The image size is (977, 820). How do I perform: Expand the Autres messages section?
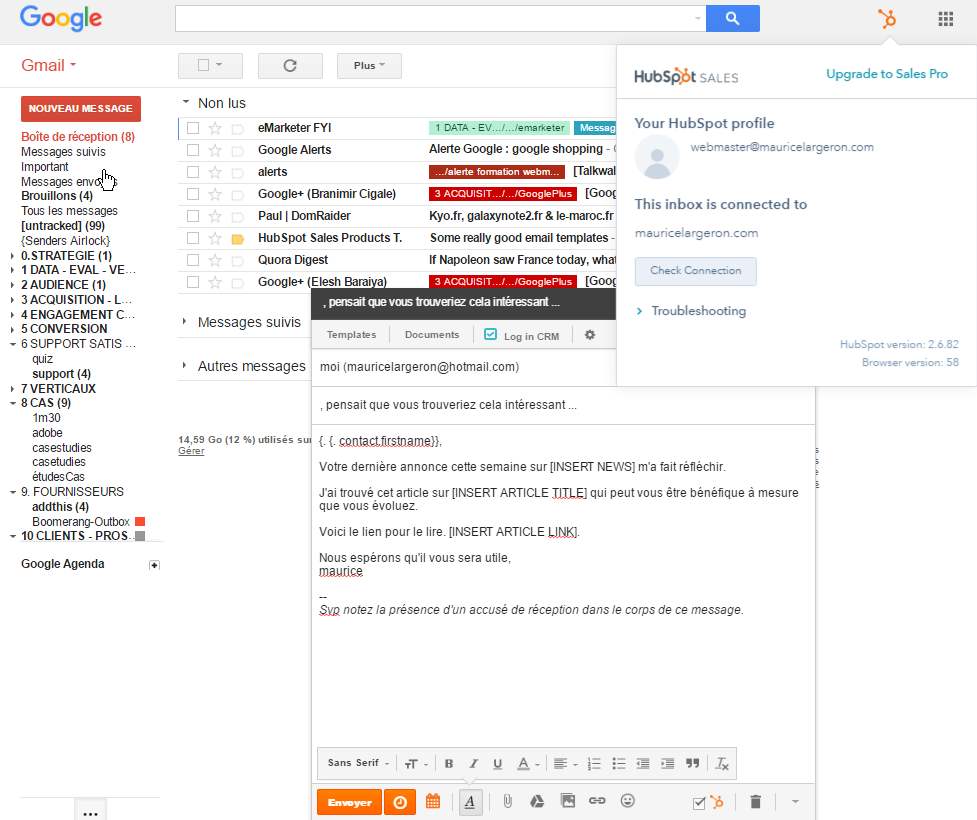coord(184,365)
